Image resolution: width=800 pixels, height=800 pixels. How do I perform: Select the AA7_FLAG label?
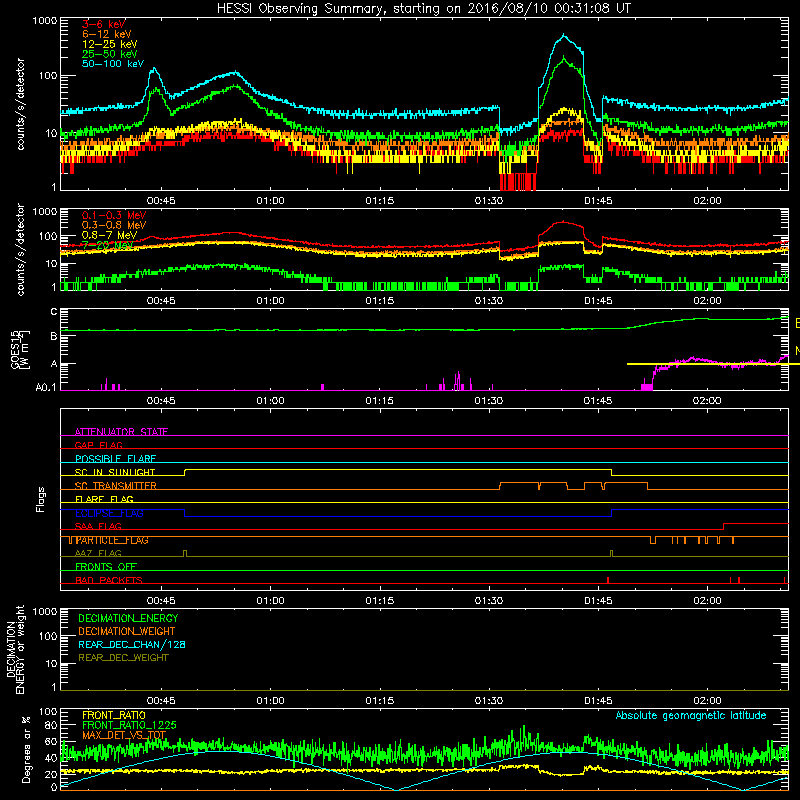point(98,553)
